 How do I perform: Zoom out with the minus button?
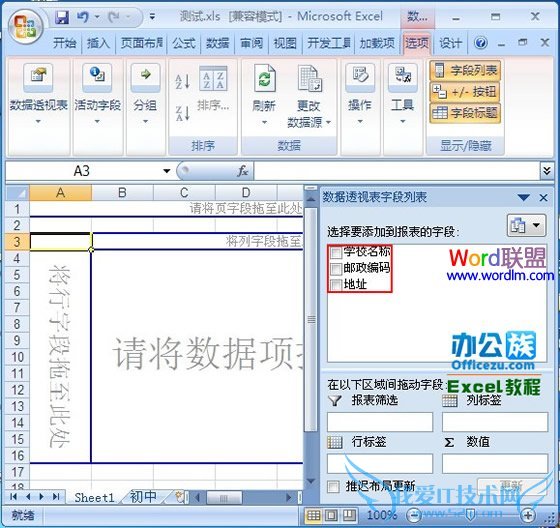point(413,515)
